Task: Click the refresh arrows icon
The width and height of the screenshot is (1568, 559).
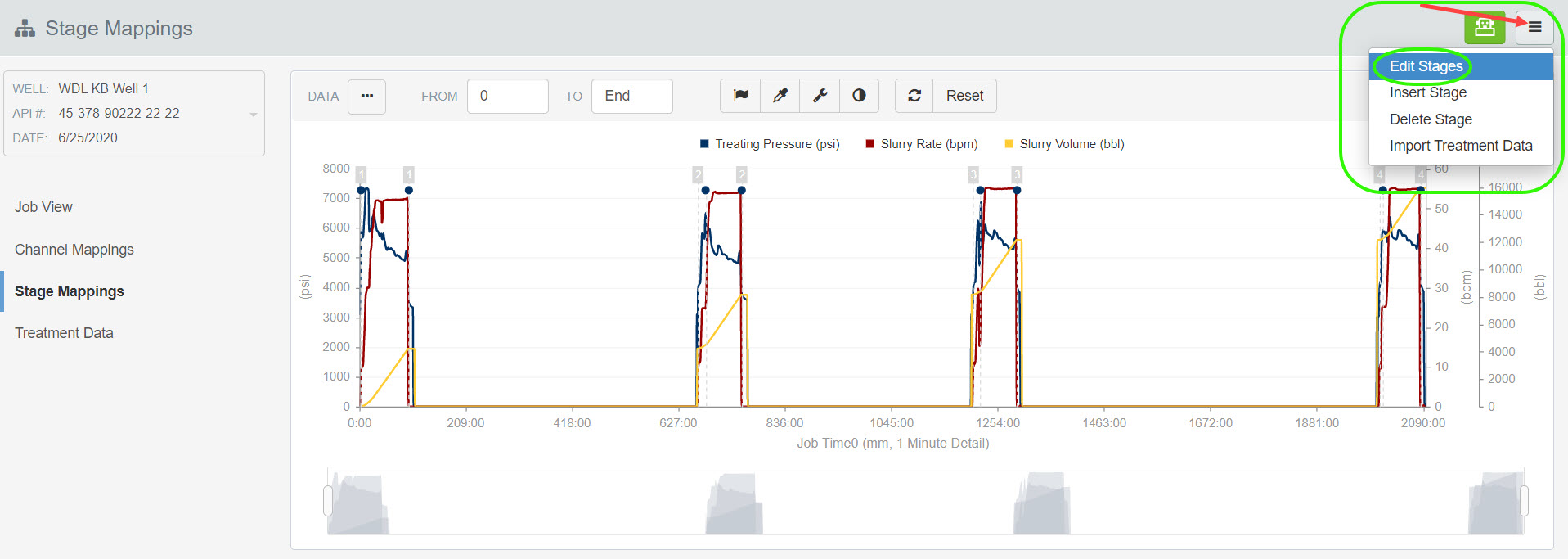Action: [914, 96]
